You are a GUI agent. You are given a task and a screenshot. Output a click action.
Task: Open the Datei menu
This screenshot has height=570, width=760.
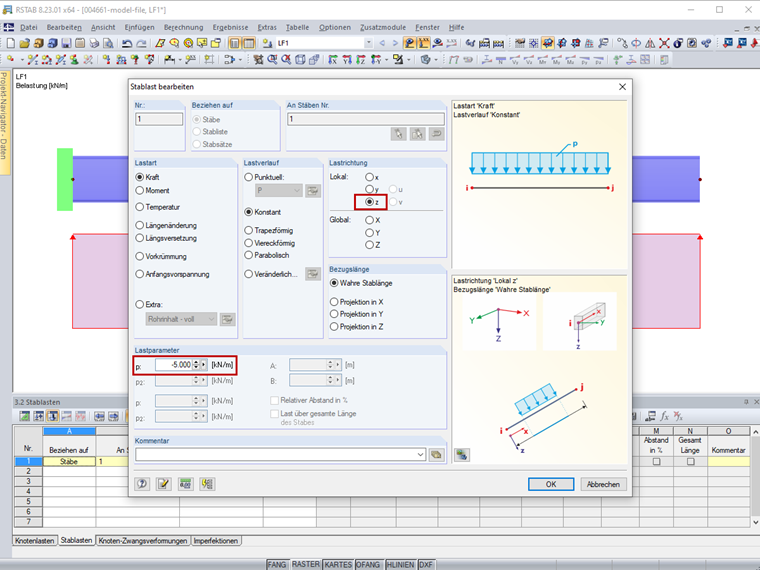(x=29, y=27)
